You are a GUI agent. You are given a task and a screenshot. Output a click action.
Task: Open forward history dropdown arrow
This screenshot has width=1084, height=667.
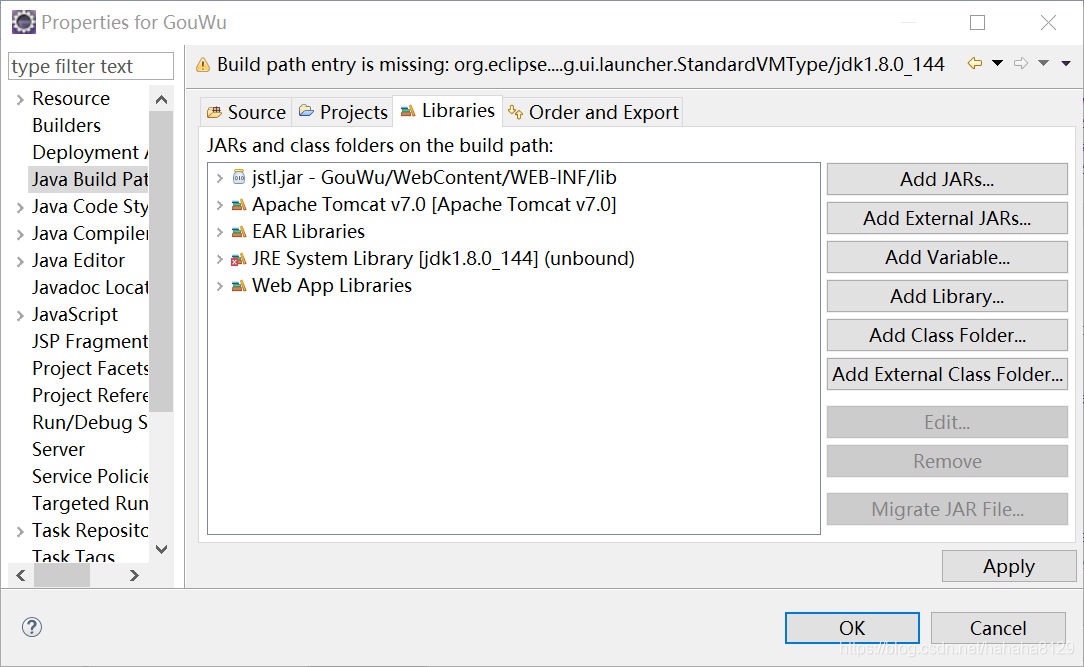(1044, 64)
